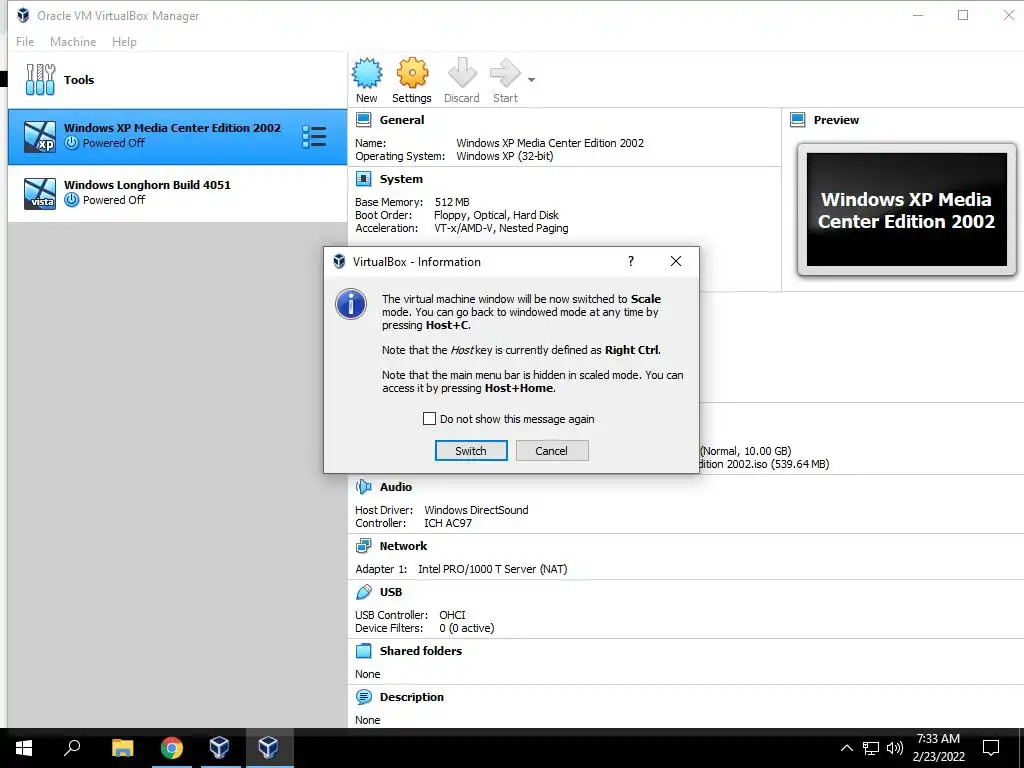Click the first VirtualBox taskbar icon

(x=219, y=748)
